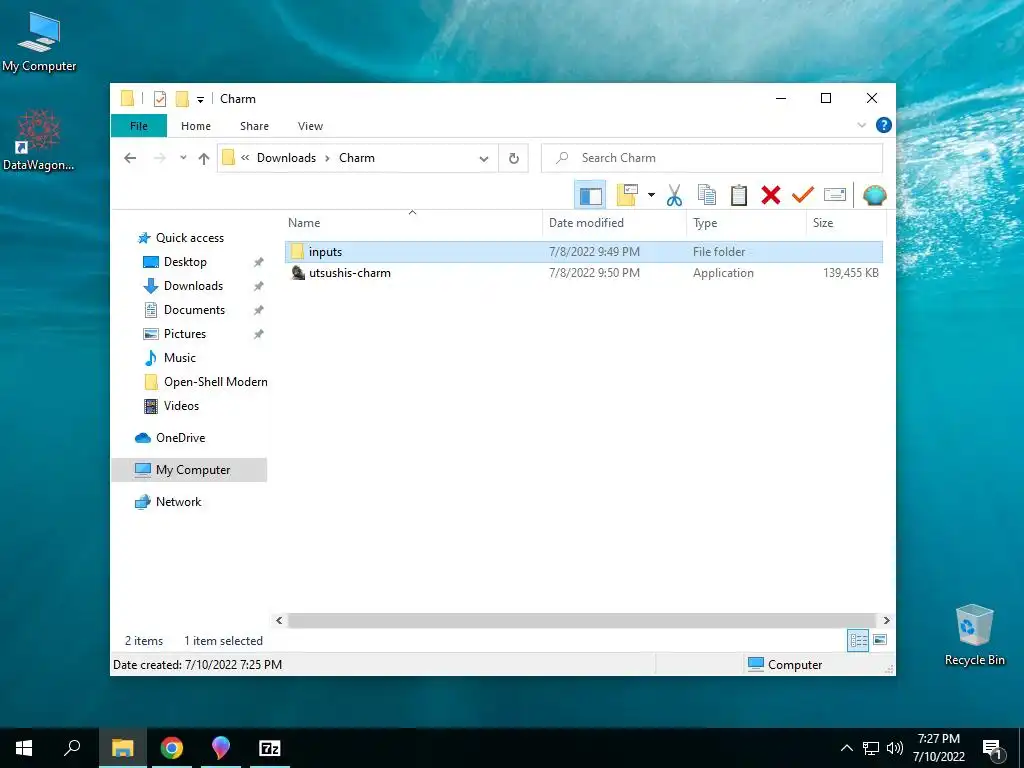Open Documents in the navigation pane
Screen dimensions: 1024x768
click(194, 310)
